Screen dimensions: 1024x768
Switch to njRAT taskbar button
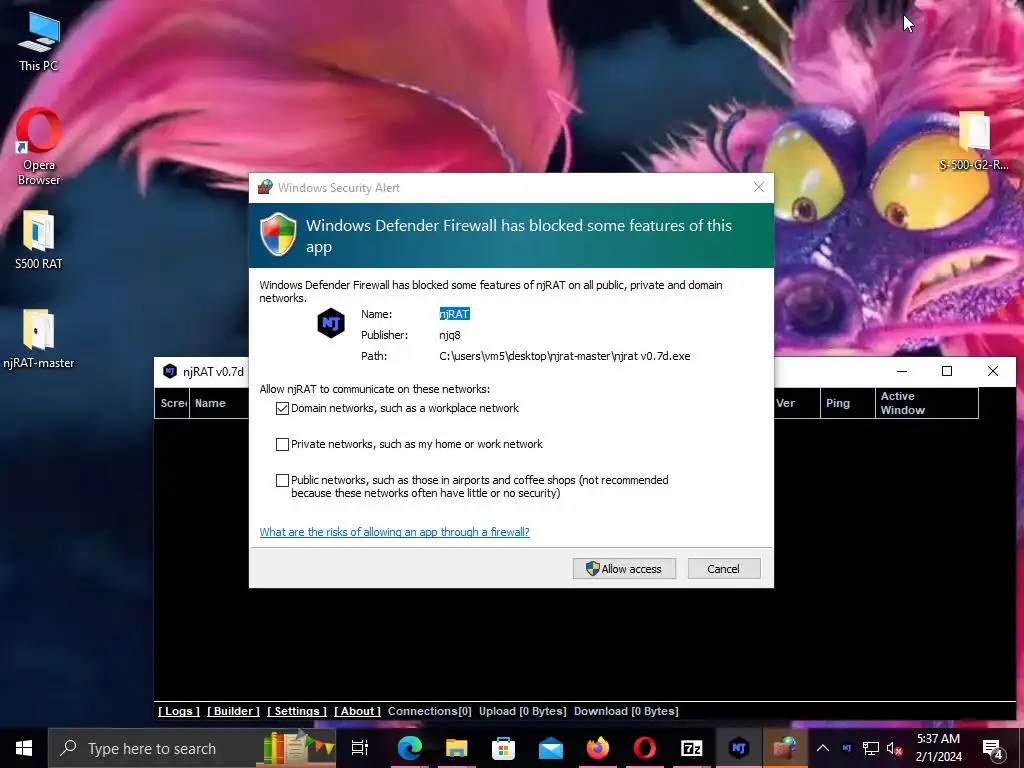coord(739,748)
